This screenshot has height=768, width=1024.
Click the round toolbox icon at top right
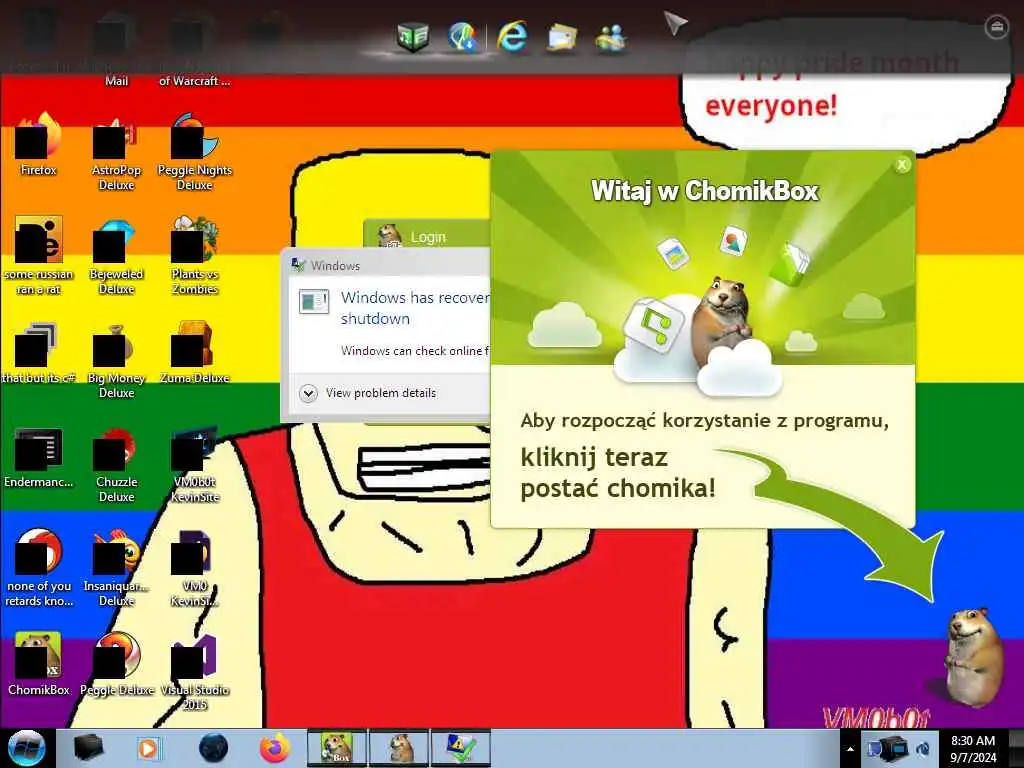[x=996, y=27]
